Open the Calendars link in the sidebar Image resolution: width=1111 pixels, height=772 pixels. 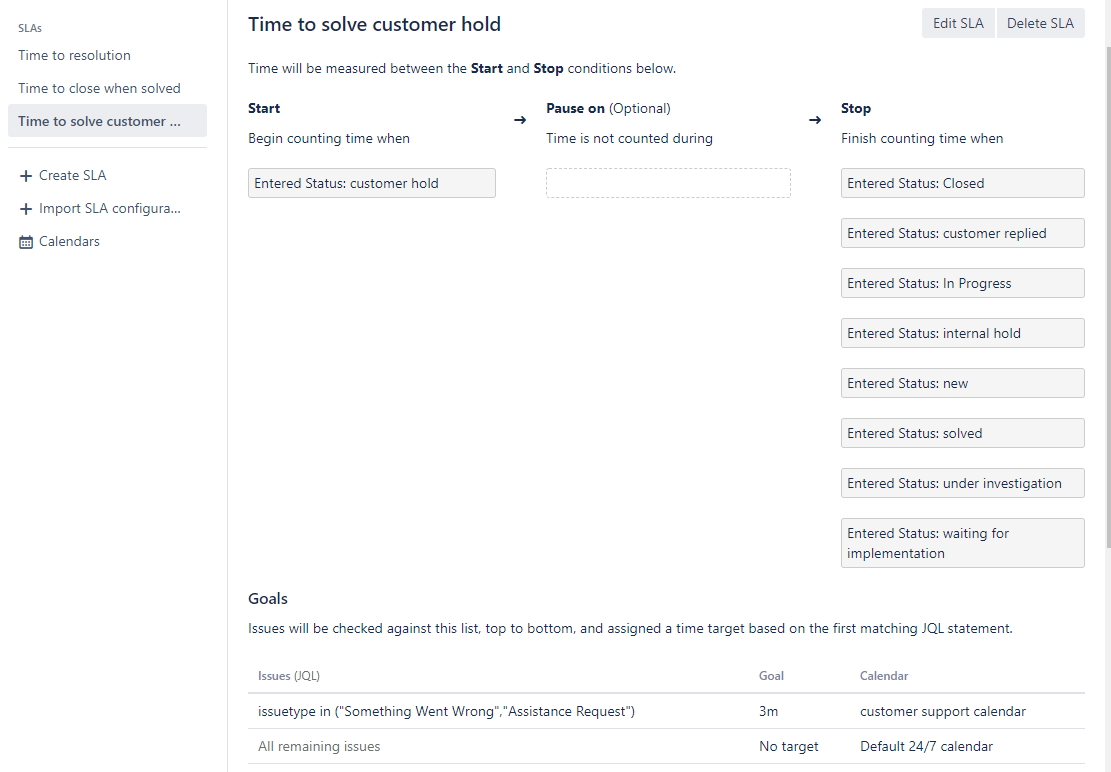tap(69, 242)
